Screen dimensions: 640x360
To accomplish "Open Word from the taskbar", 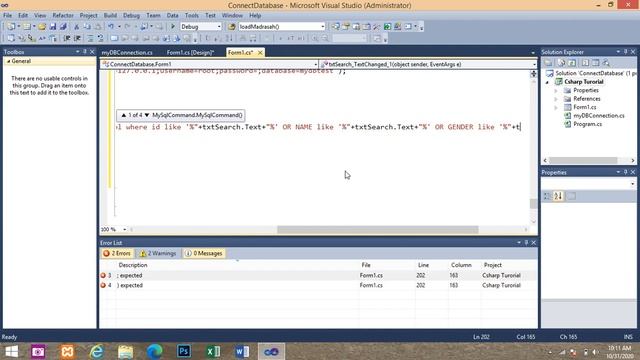I will pos(242,351).
